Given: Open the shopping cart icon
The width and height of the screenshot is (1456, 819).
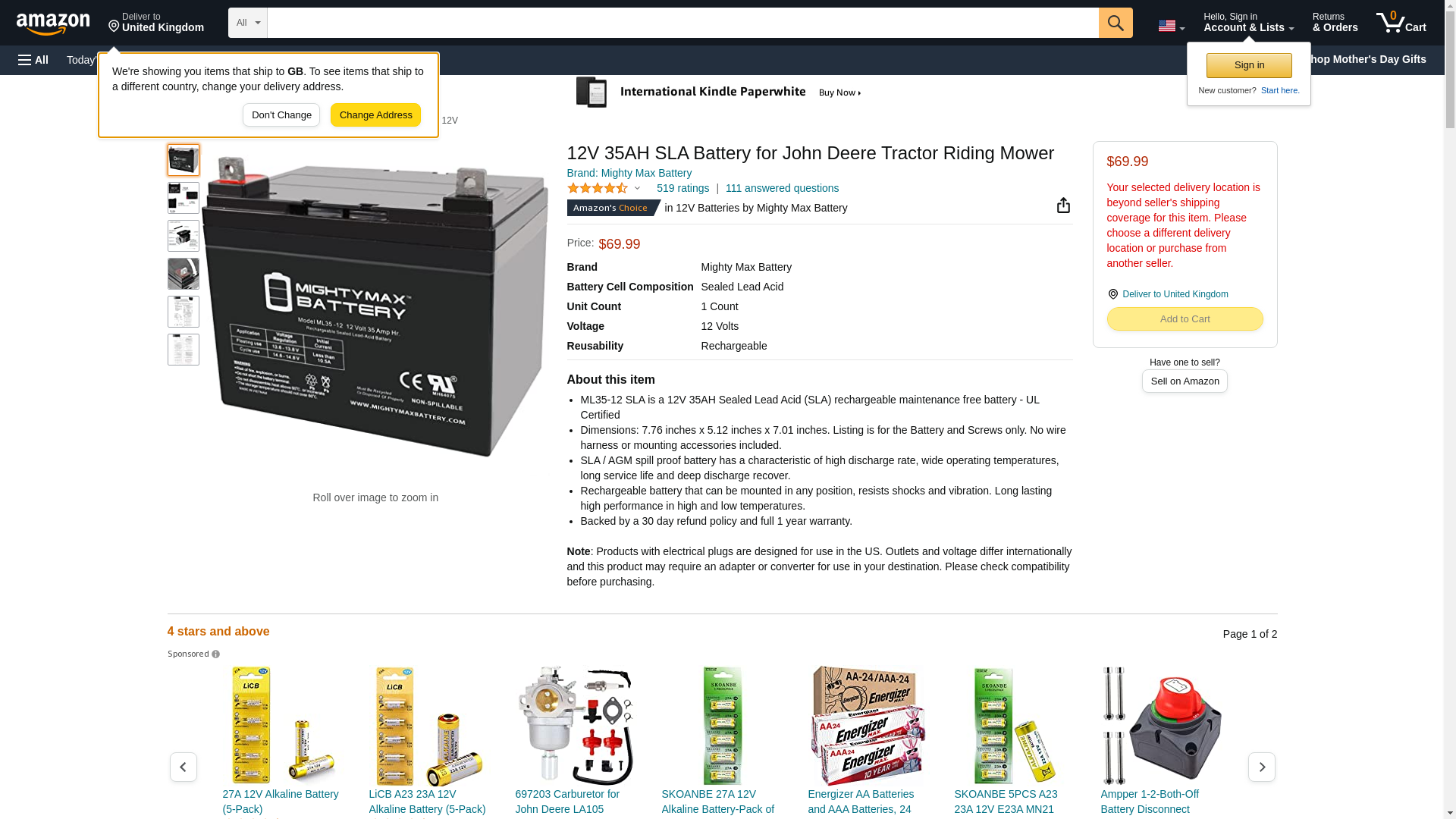Looking at the screenshot, I should pyautogui.click(x=1401, y=23).
